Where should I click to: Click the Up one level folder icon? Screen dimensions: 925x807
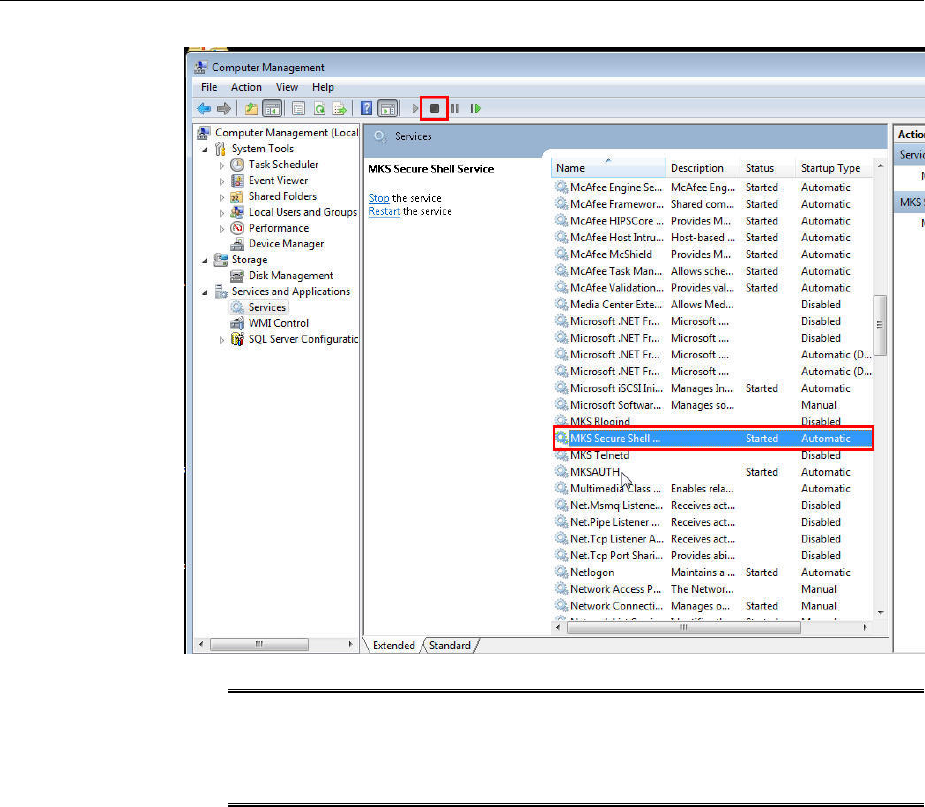coord(252,109)
